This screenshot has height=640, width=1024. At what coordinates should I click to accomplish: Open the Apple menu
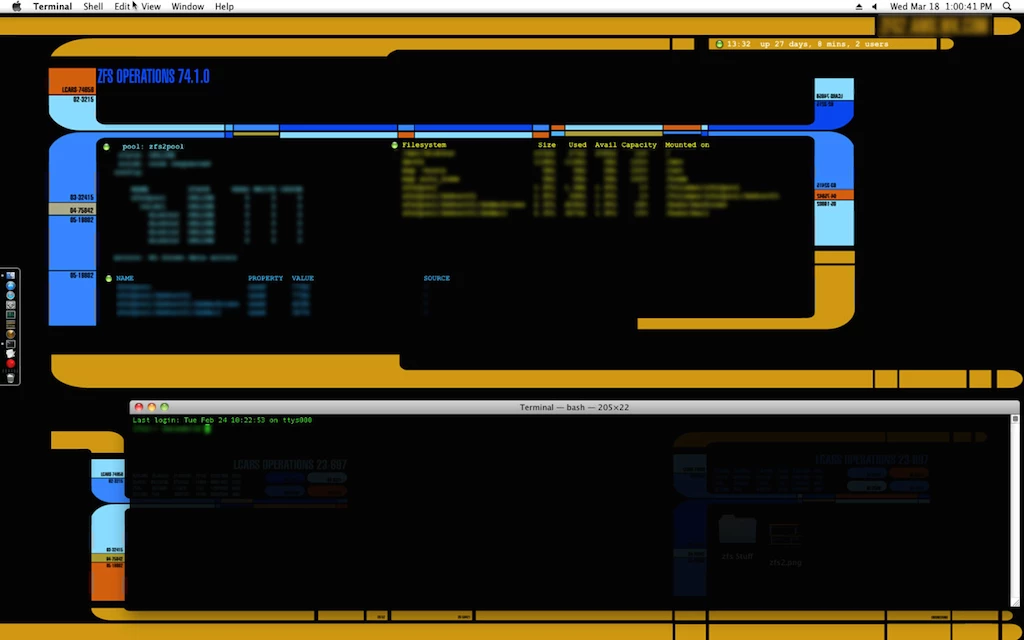(x=17, y=7)
